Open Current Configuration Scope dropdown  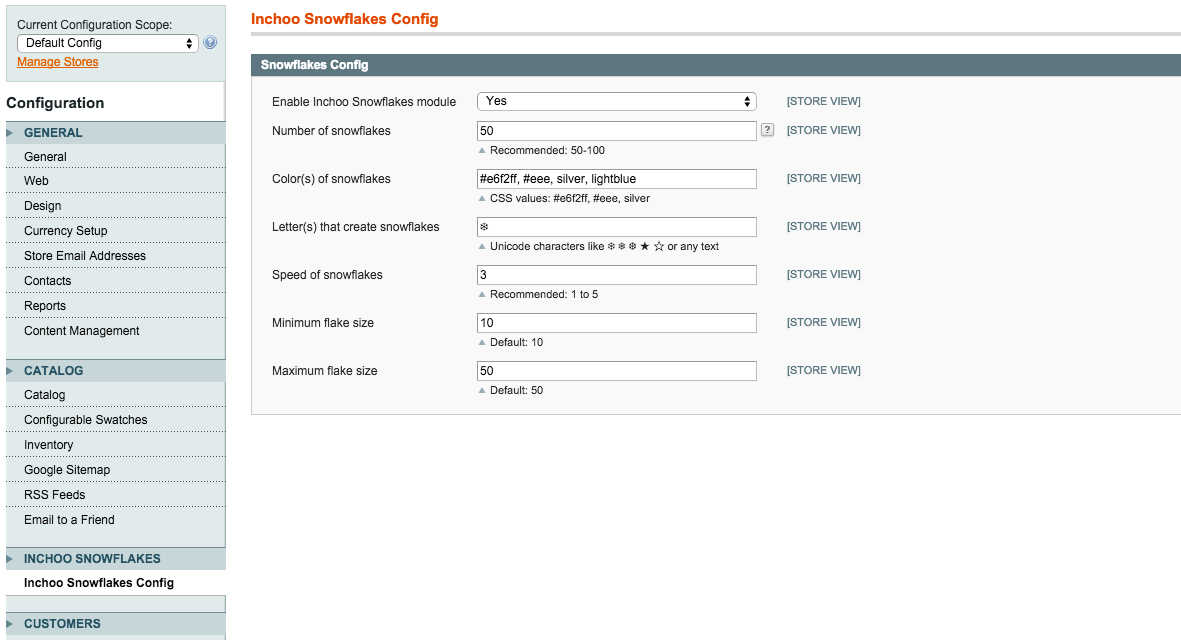pos(108,43)
